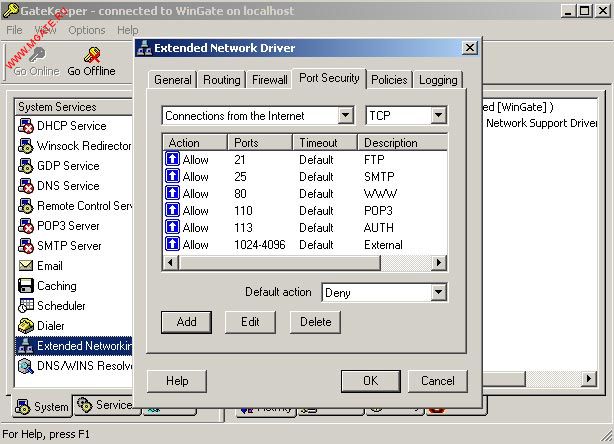Select the WWW port 80 row
This screenshot has width=614, height=444.
300,193
